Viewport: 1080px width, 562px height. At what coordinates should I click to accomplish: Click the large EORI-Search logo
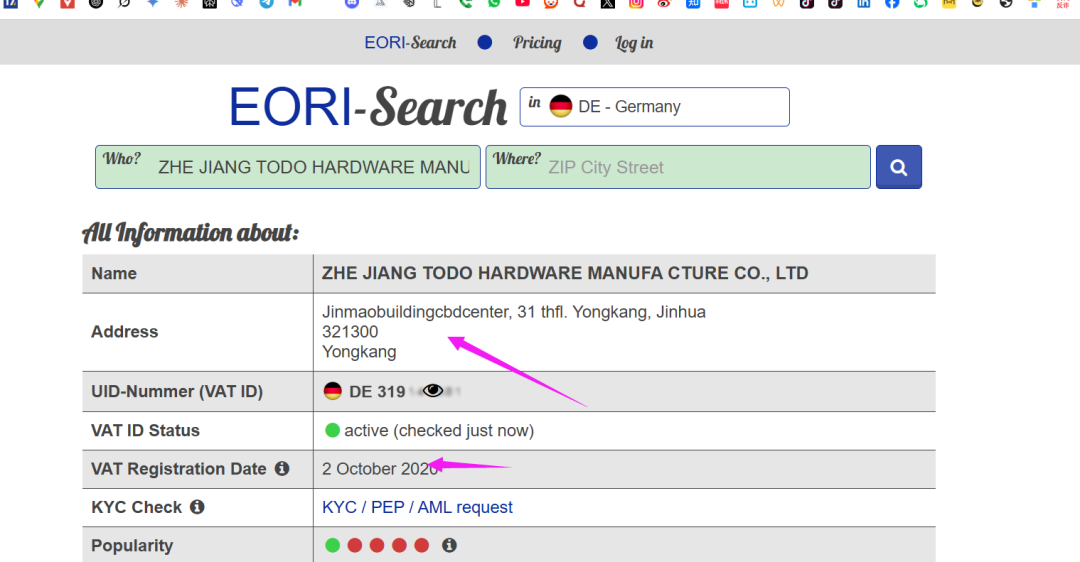368,107
